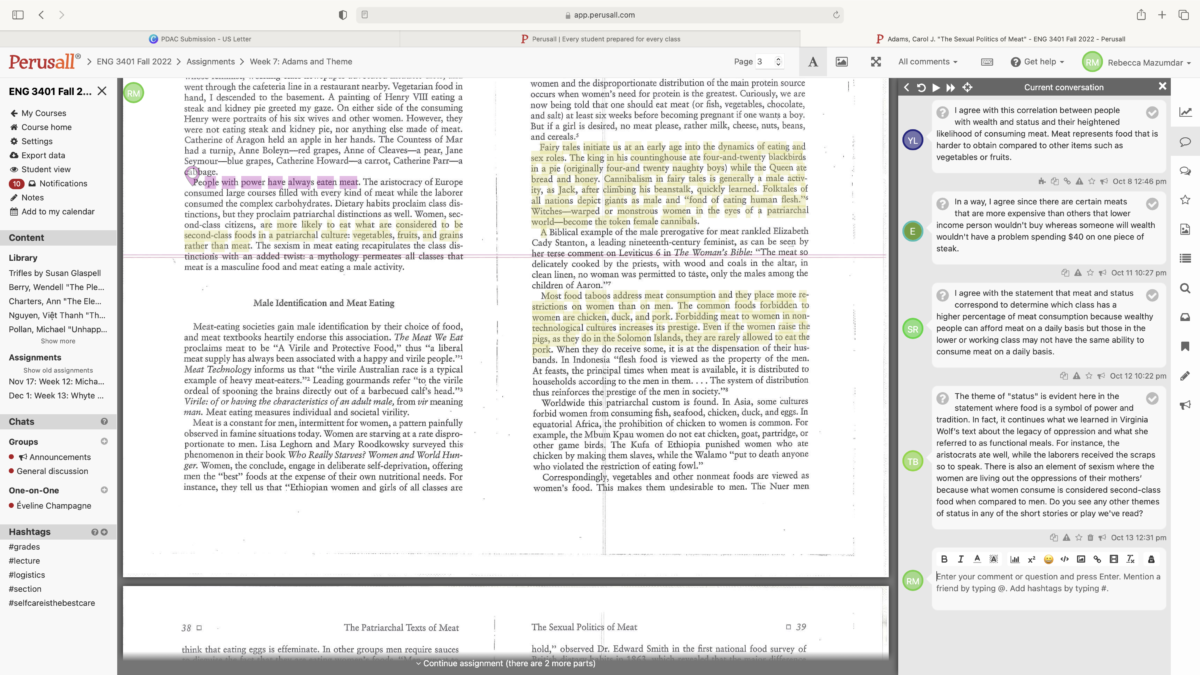
Task: Click Show old assignments
Action: point(59,370)
